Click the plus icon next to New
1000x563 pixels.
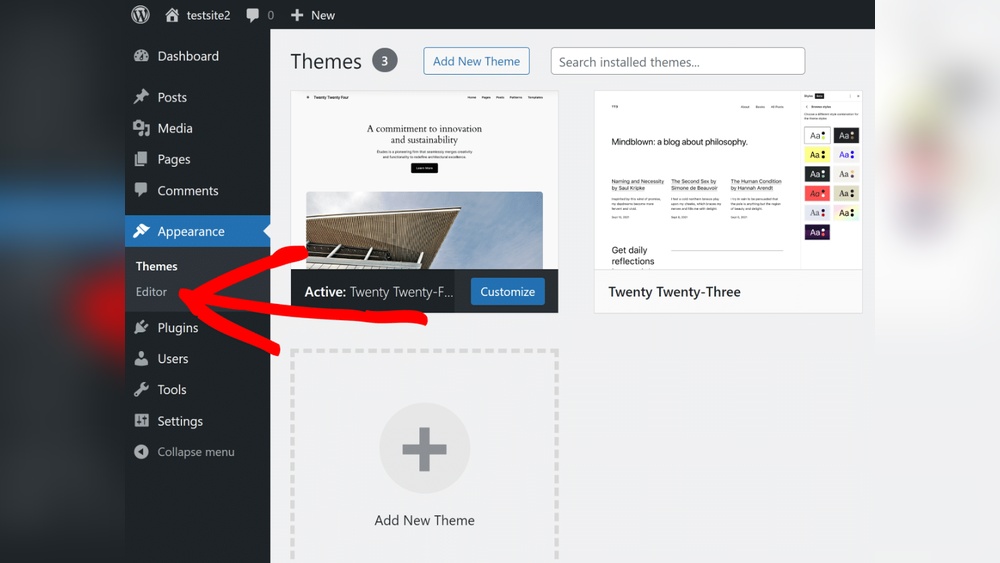(x=297, y=15)
